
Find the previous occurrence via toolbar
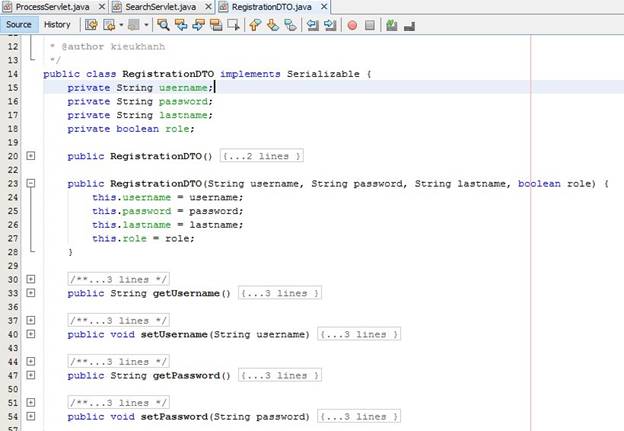point(181,25)
